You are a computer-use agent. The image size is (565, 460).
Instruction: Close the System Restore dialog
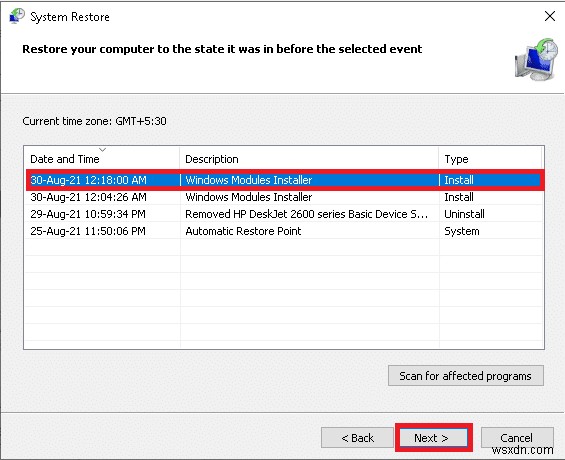550,16
